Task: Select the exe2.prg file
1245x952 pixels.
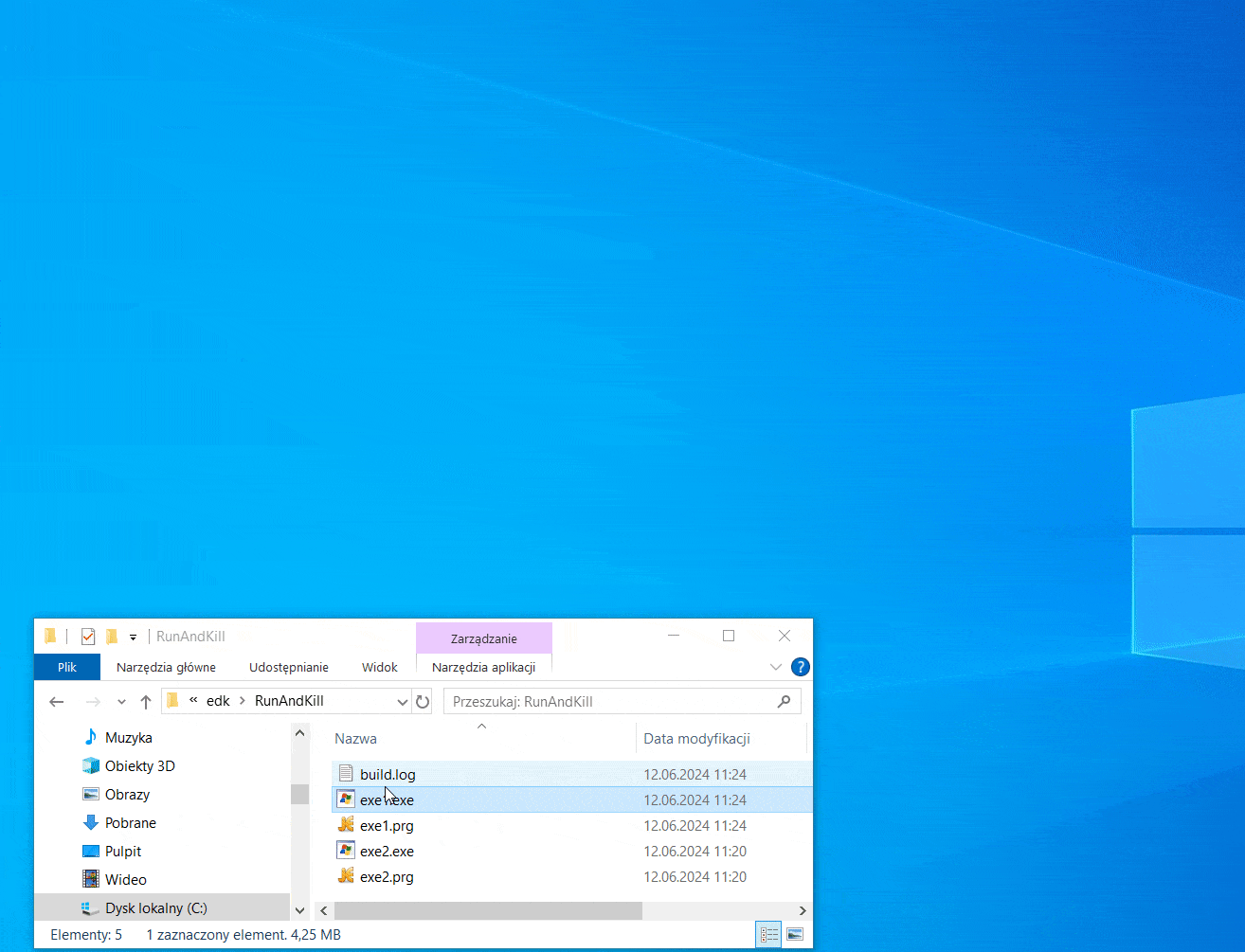Action: click(572, 877)
